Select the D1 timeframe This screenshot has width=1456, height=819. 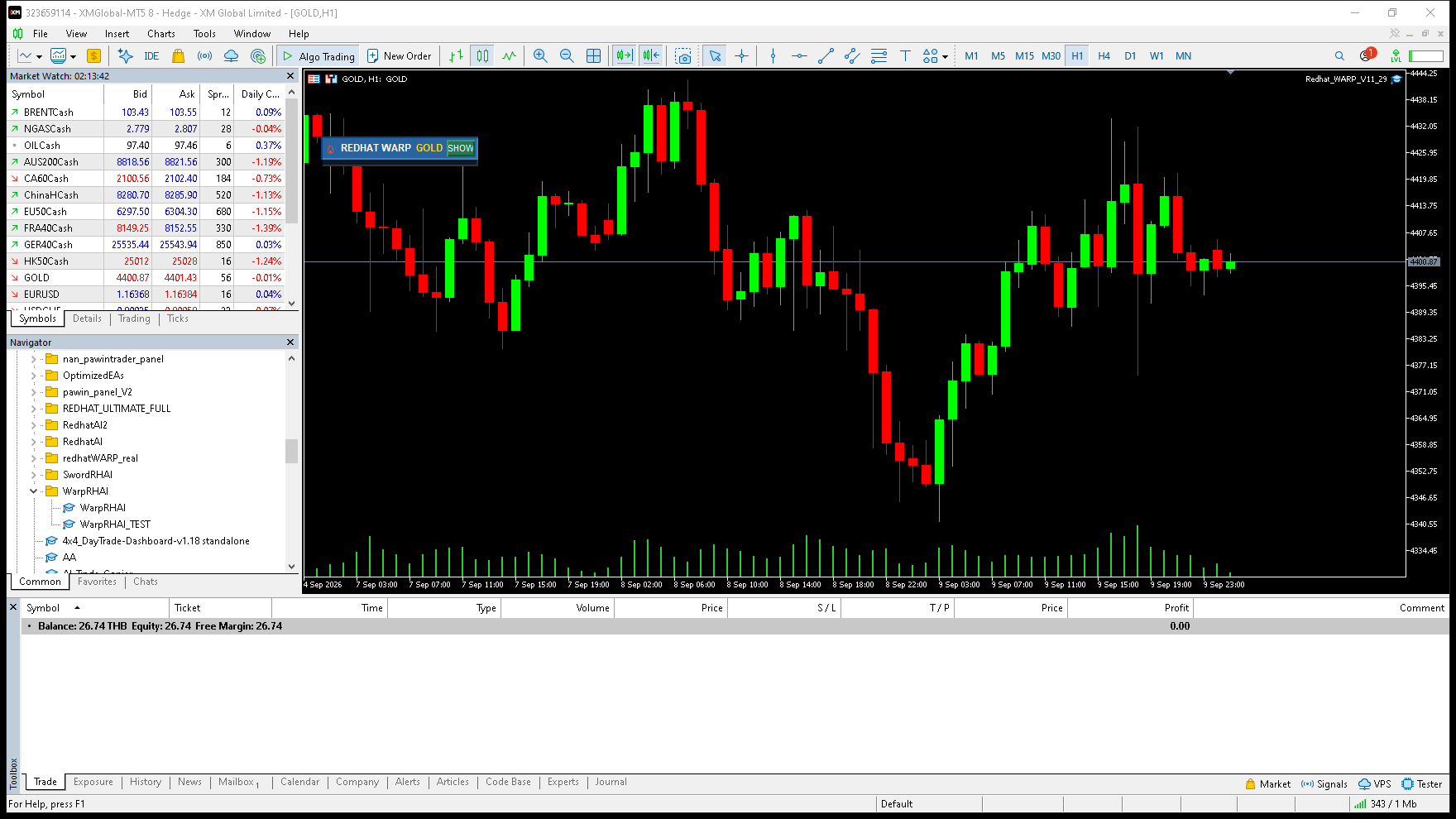[1130, 56]
